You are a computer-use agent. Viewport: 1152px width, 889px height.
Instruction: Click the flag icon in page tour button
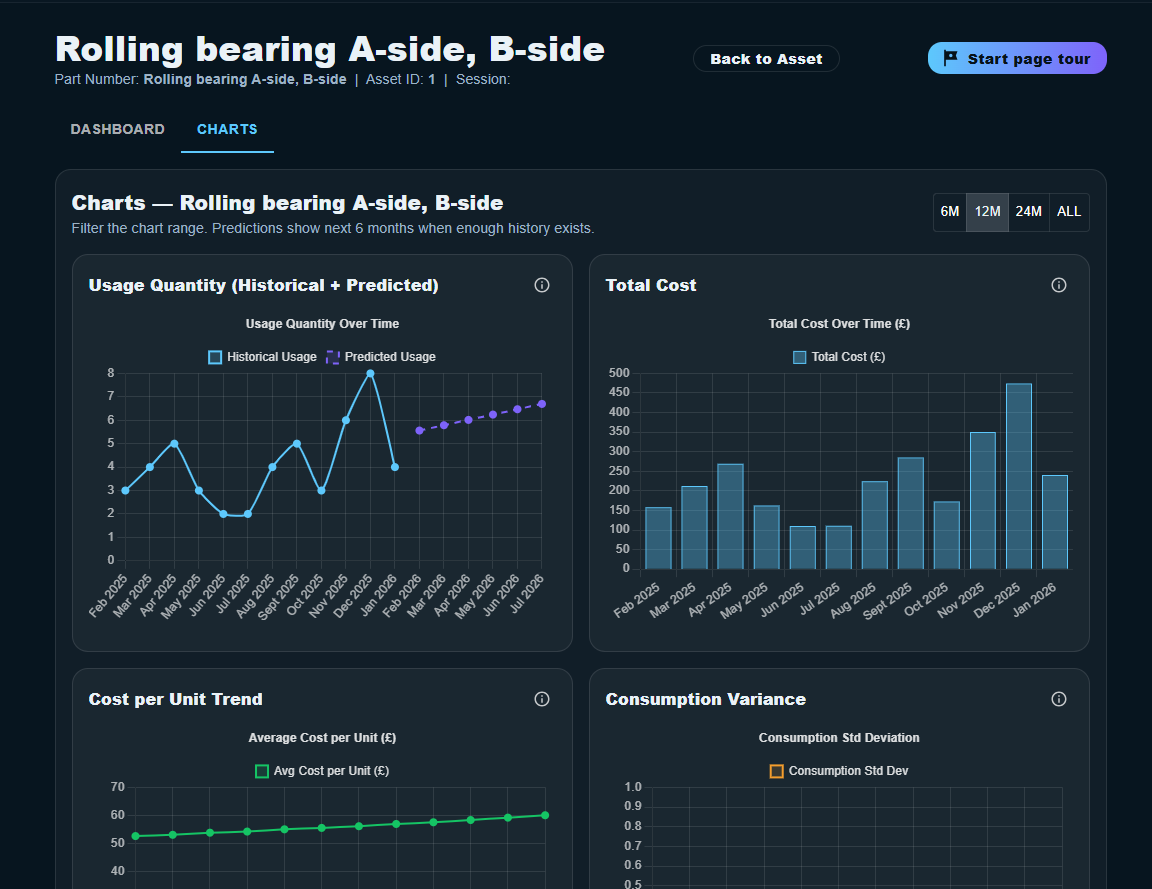[950, 59]
